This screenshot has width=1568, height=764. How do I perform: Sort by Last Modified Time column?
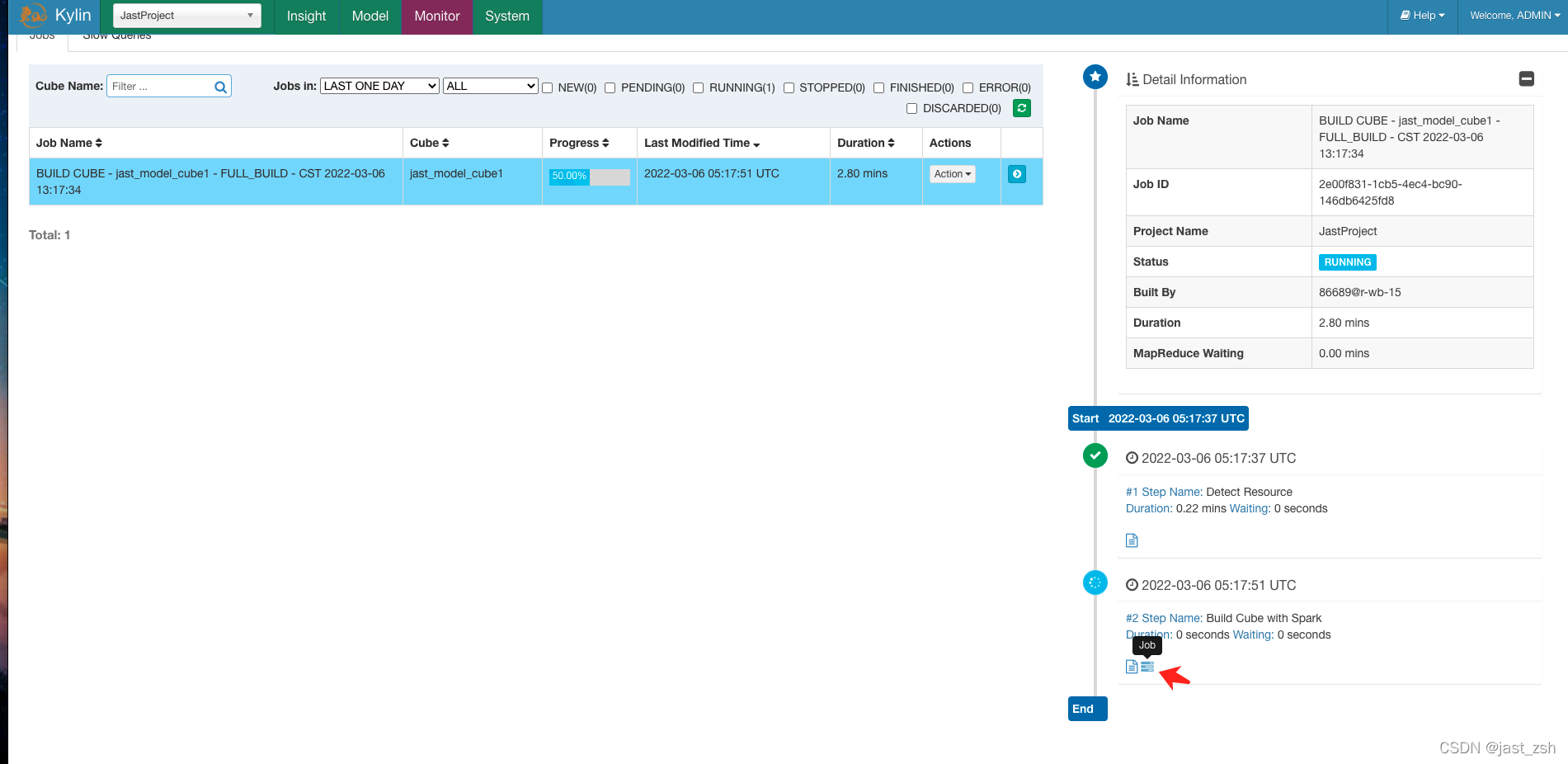tap(702, 143)
